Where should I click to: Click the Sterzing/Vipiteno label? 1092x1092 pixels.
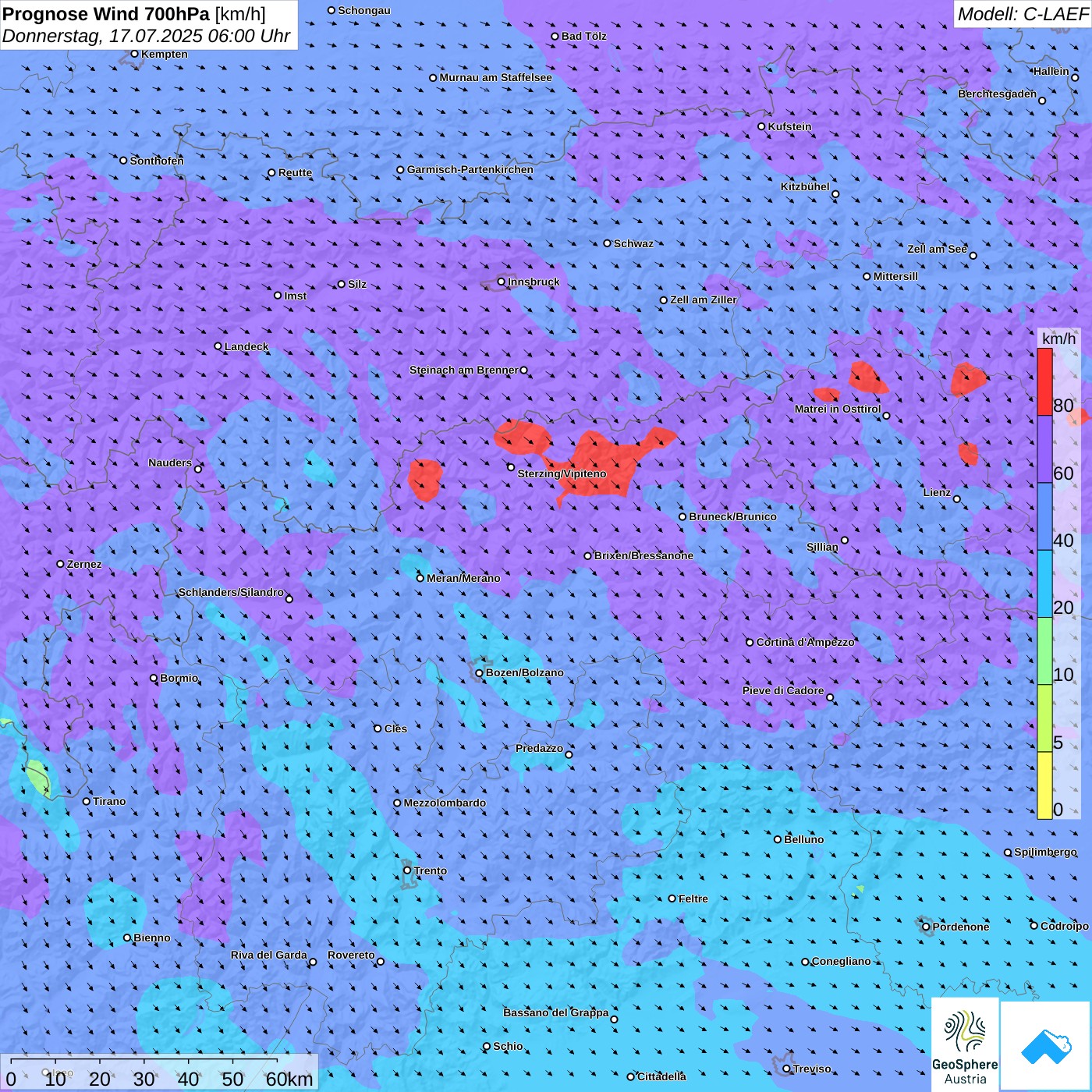[562, 473]
